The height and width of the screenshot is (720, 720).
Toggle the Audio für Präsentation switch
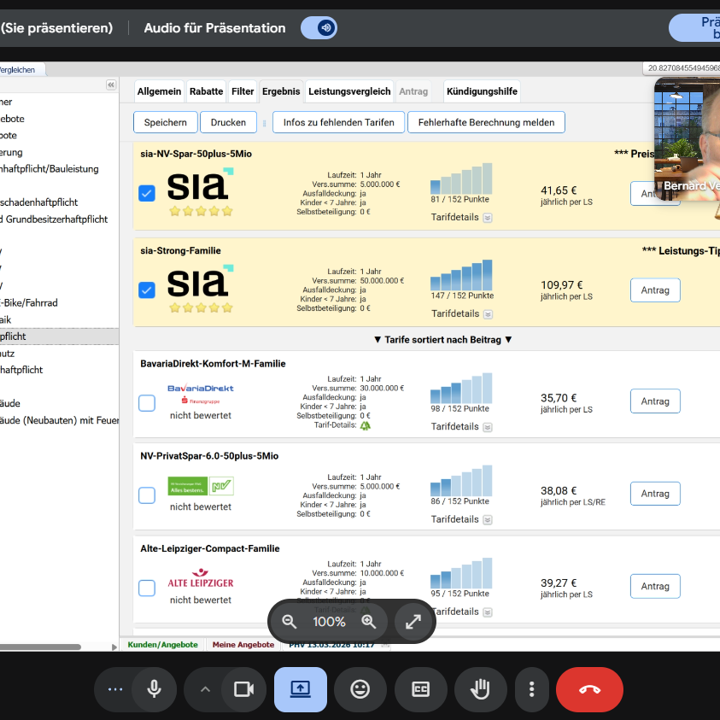pyautogui.click(x=319, y=28)
